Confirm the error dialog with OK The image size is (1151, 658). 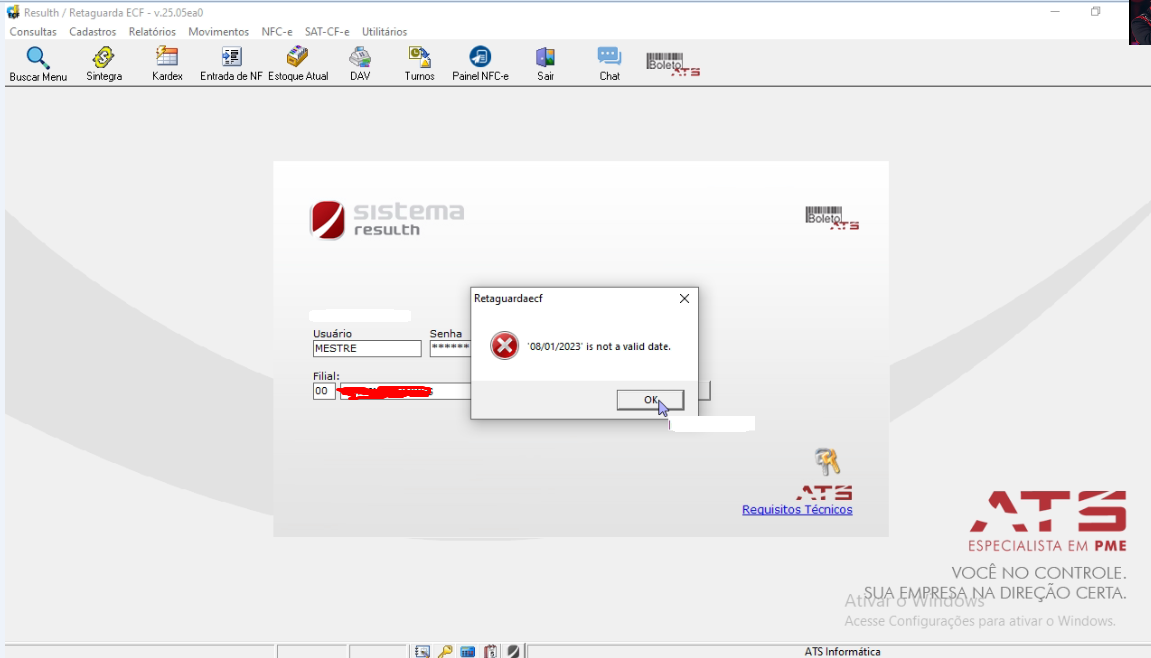coord(650,400)
